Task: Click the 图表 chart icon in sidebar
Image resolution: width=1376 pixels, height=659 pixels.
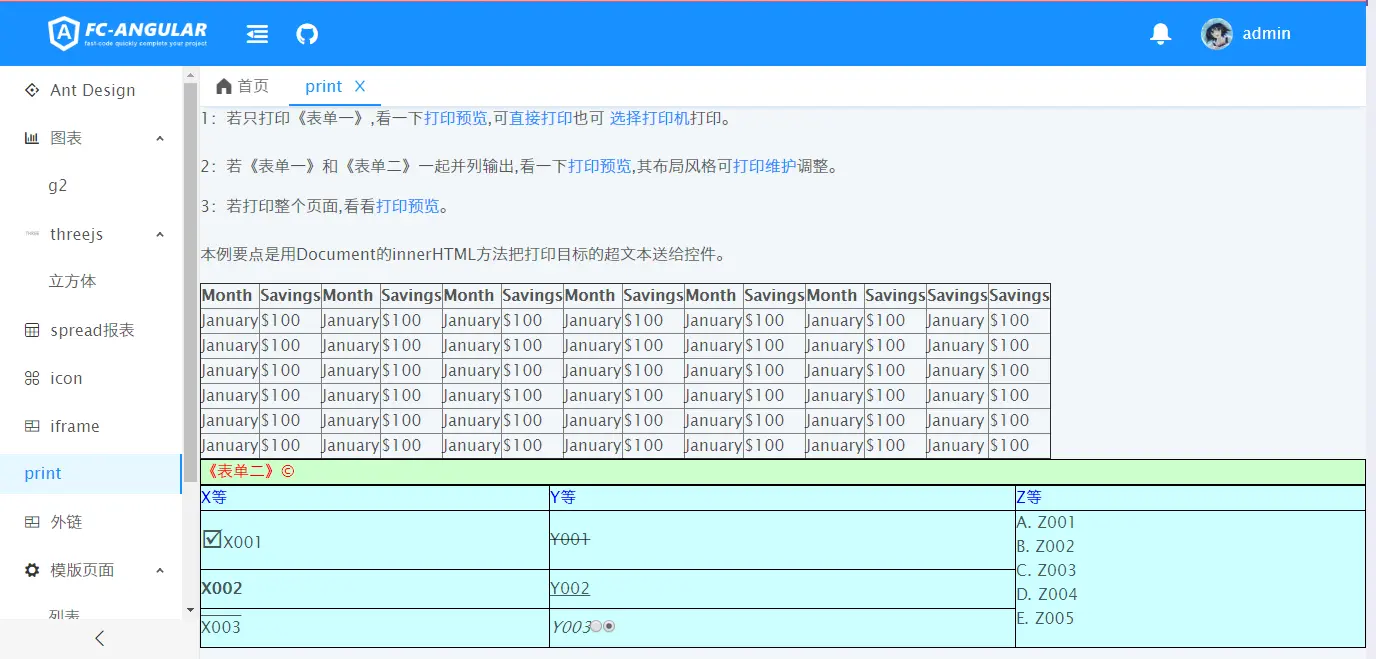Action: pyautogui.click(x=32, y=138)
